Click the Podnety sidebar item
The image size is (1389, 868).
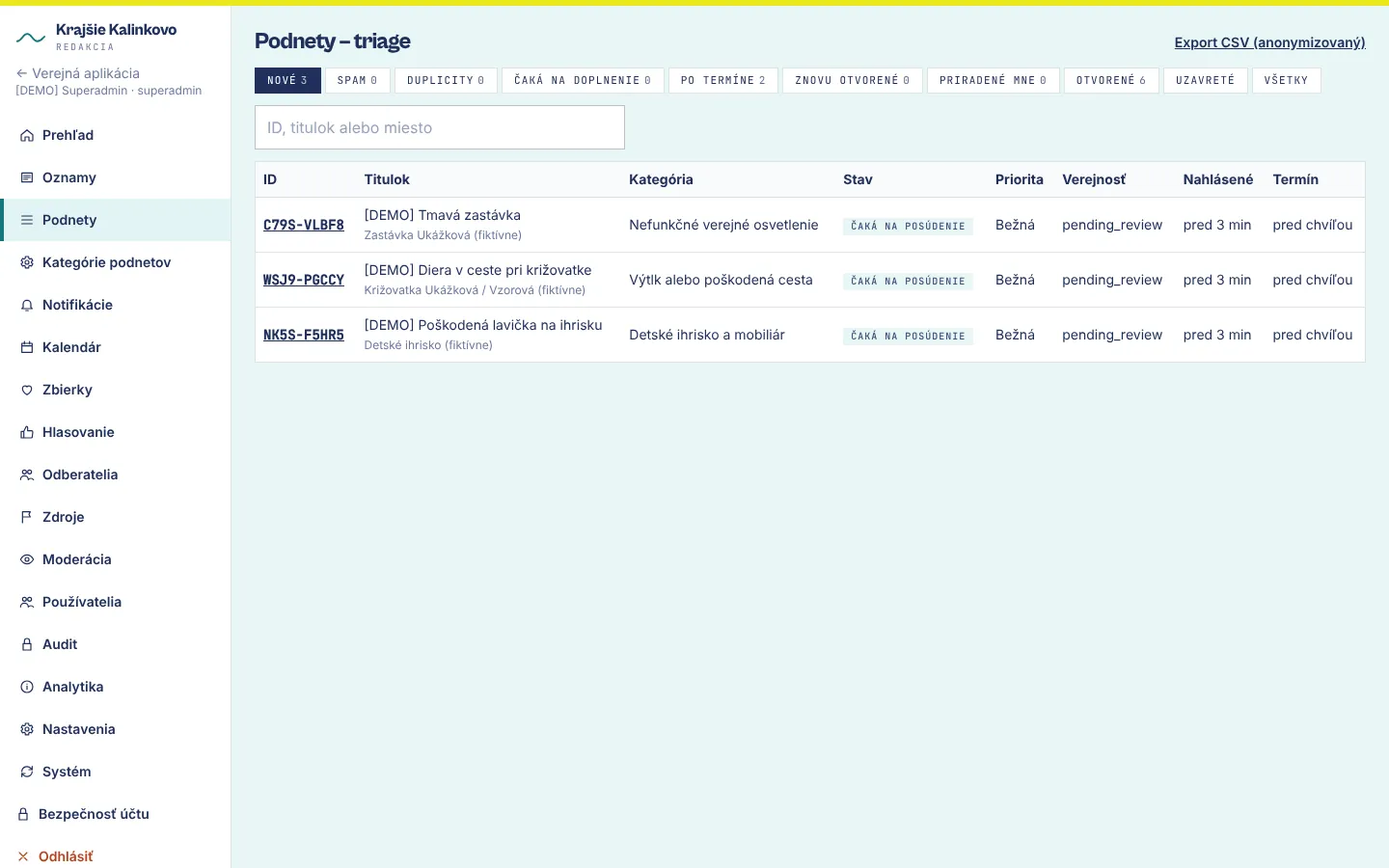coord(116,220)
